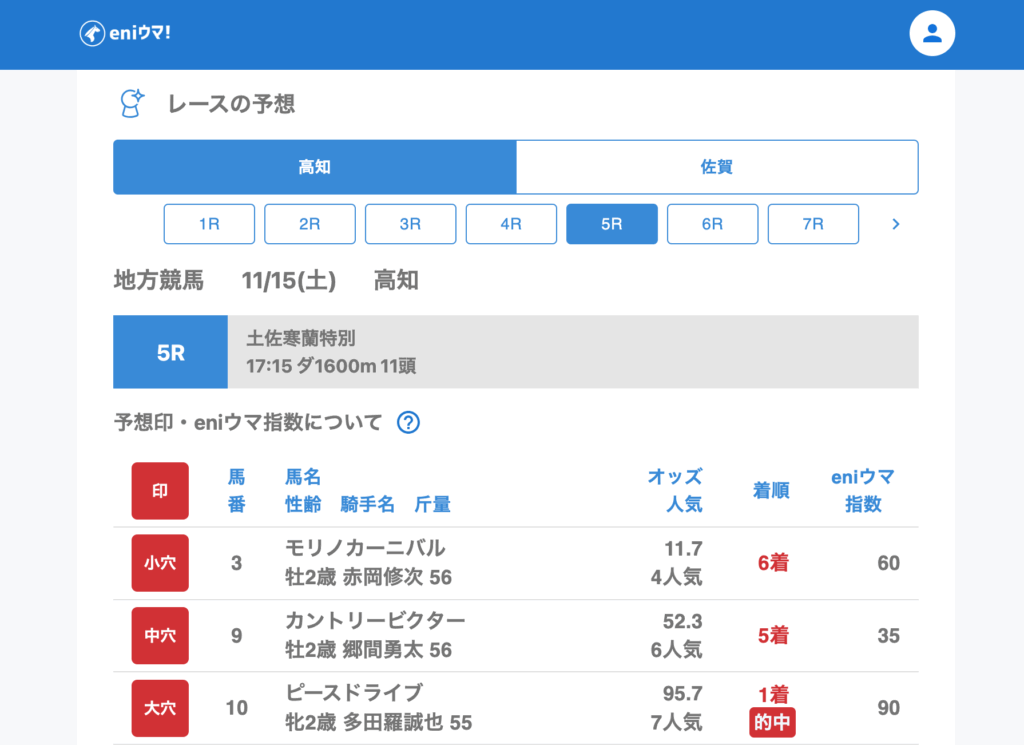Viewport: 1024px width, 745px height.
Task: Open the question mark help icon
Action: pyautogui.click(x=408, y=423)
